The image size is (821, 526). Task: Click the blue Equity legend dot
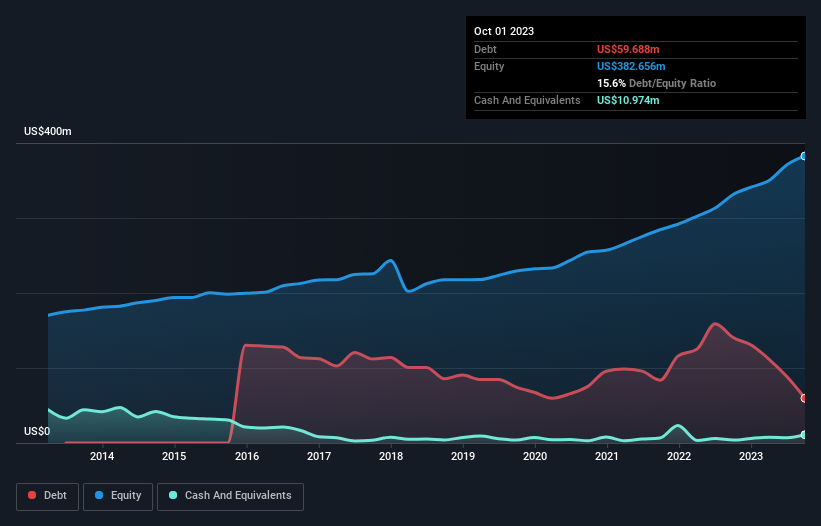click(x=98, y=495)
